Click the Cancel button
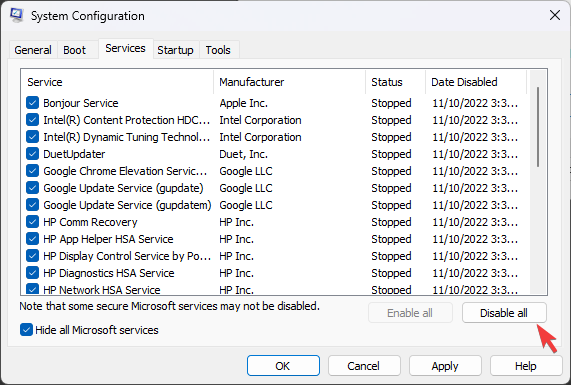This screenshot has height=385, width=571. 364,366
